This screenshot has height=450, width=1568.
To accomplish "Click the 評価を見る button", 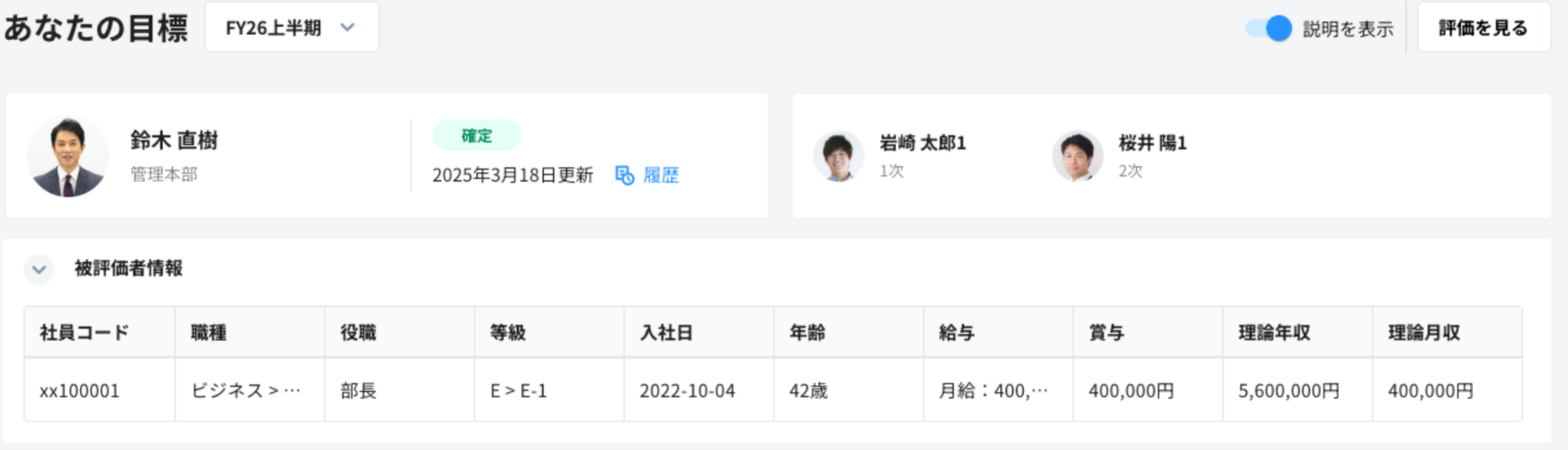I will [x=1483, y=27].
